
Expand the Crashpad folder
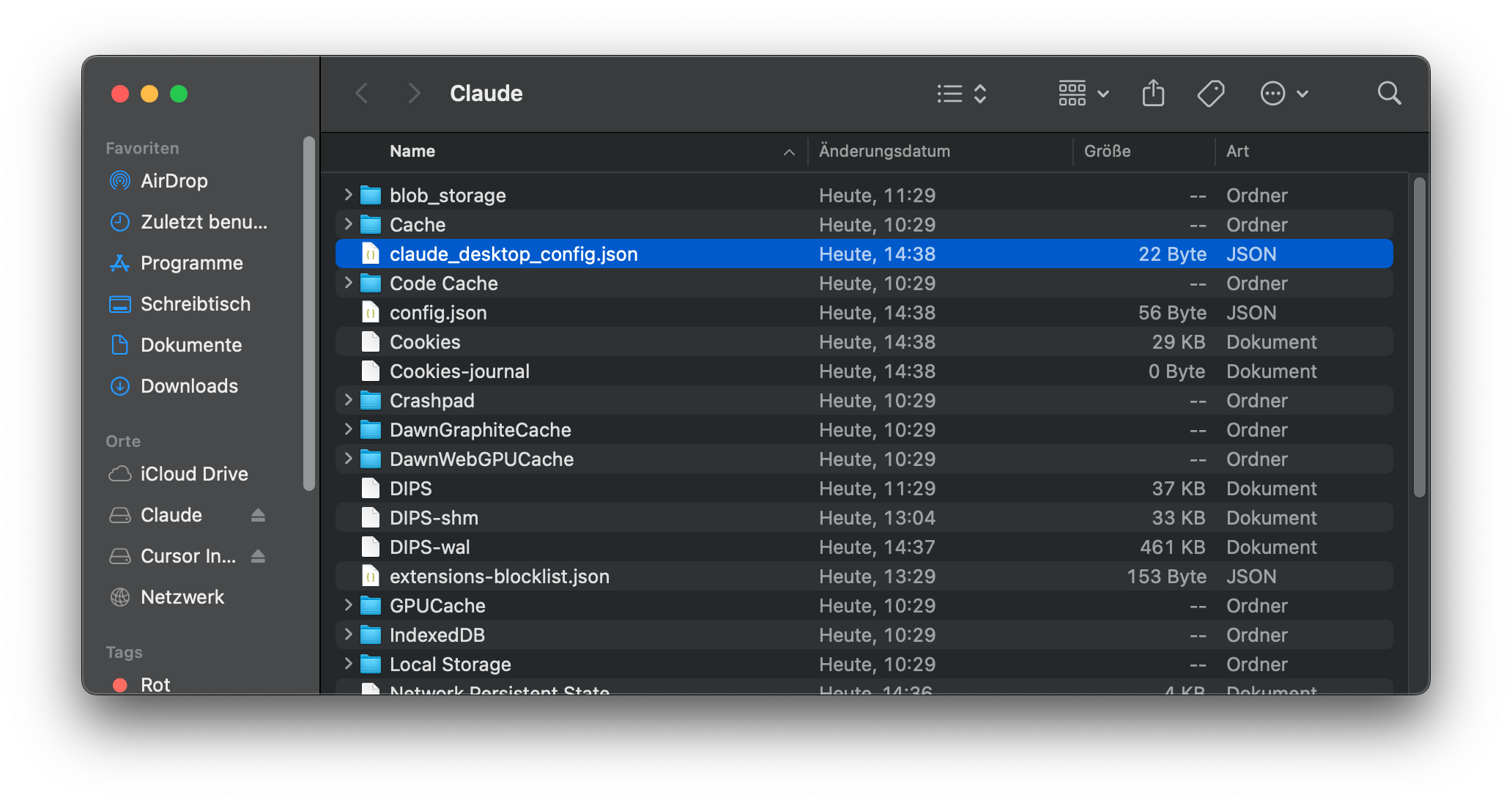tap(348, 400)
